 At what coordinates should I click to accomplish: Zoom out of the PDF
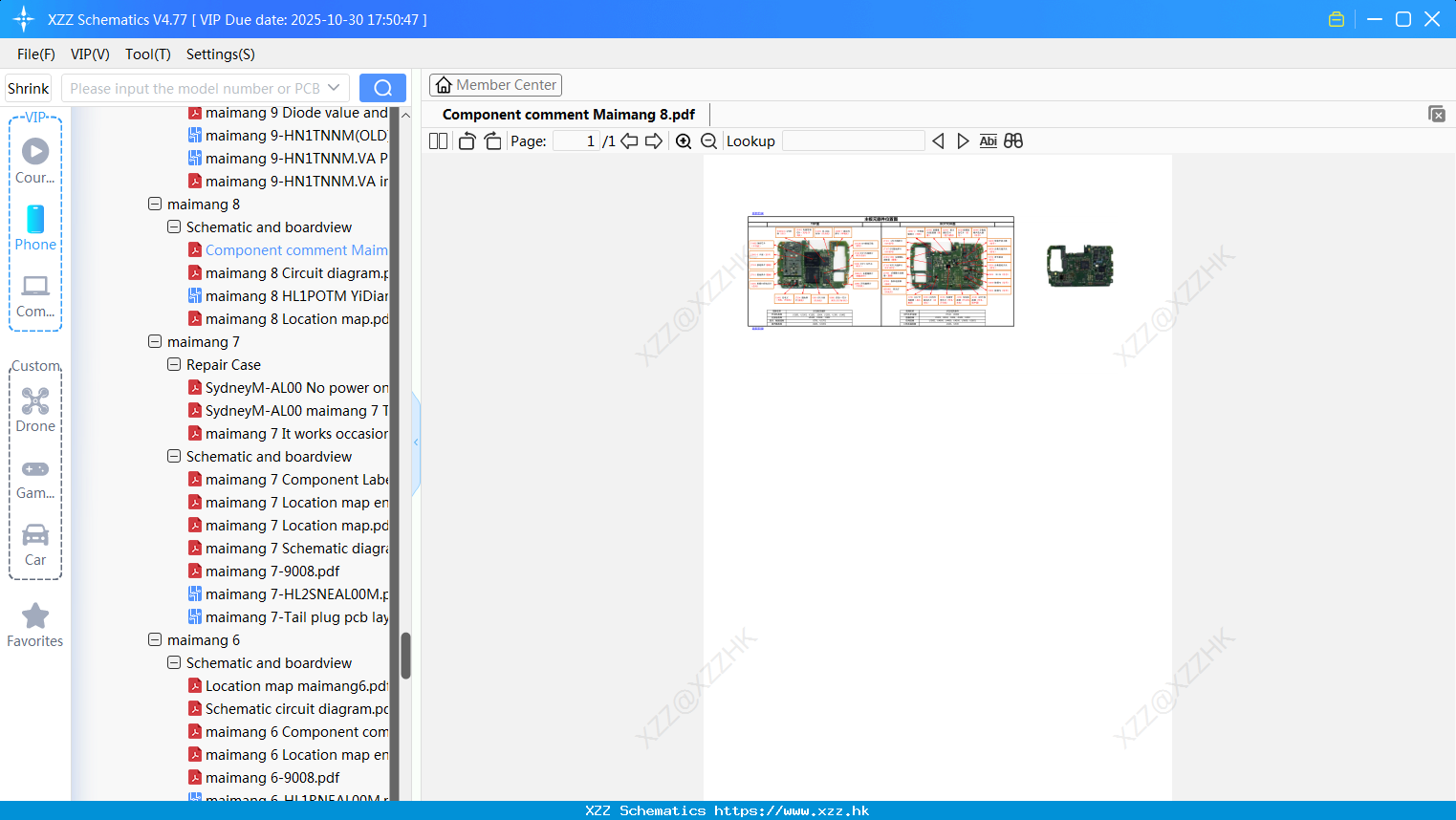(x=708, y=140)
